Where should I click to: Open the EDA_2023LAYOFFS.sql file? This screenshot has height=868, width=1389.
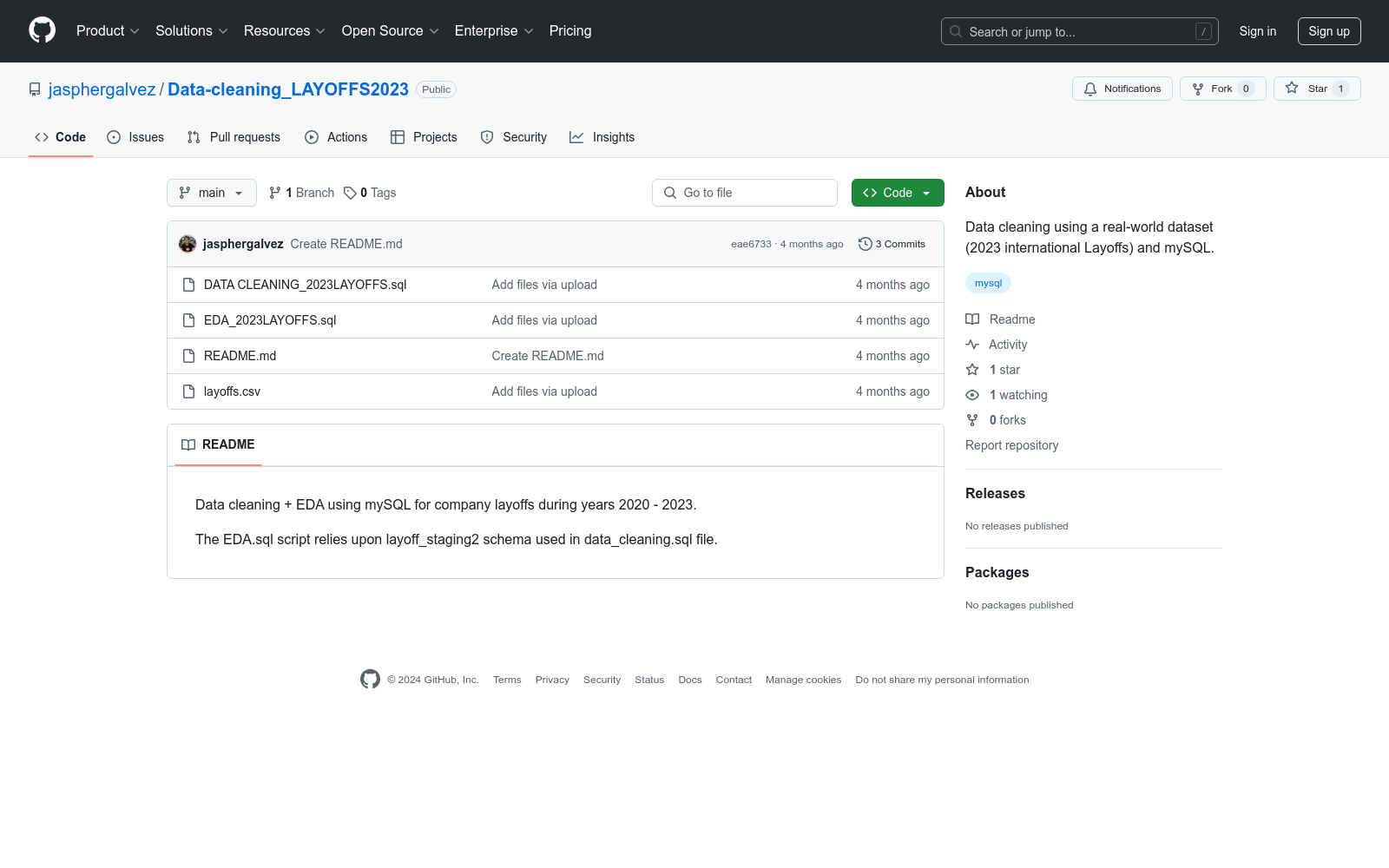pos(270,320)
